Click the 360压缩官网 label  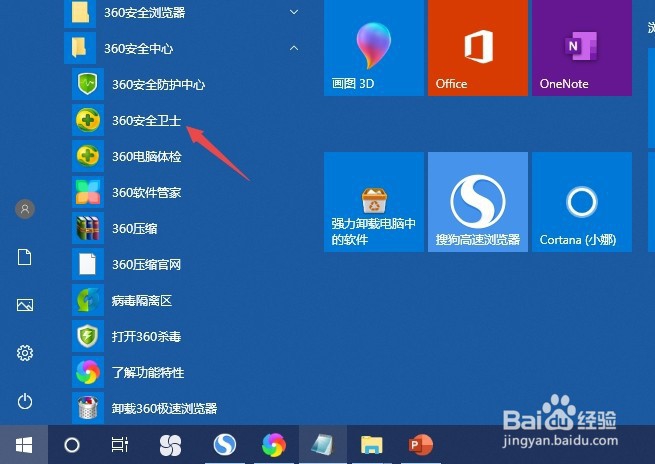147,264
